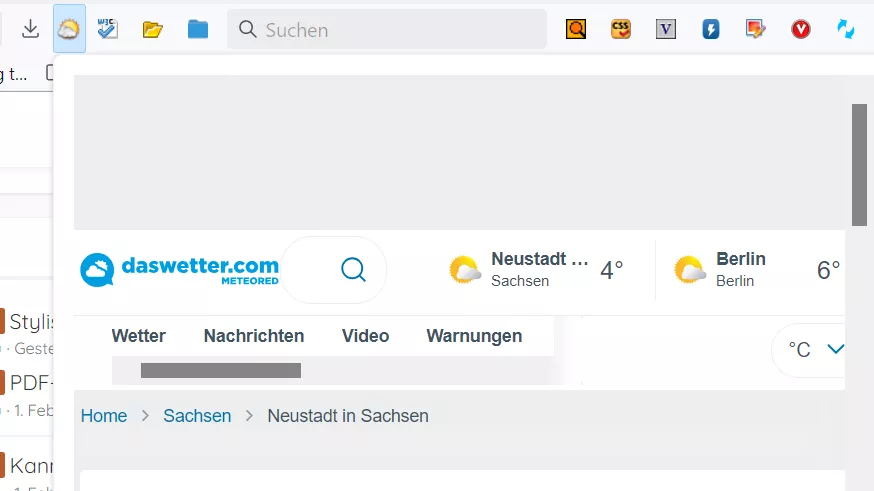Screen dimensions: 874x491
Task: Click the blue folder toolbar icon
Action: tap(198, 29)
